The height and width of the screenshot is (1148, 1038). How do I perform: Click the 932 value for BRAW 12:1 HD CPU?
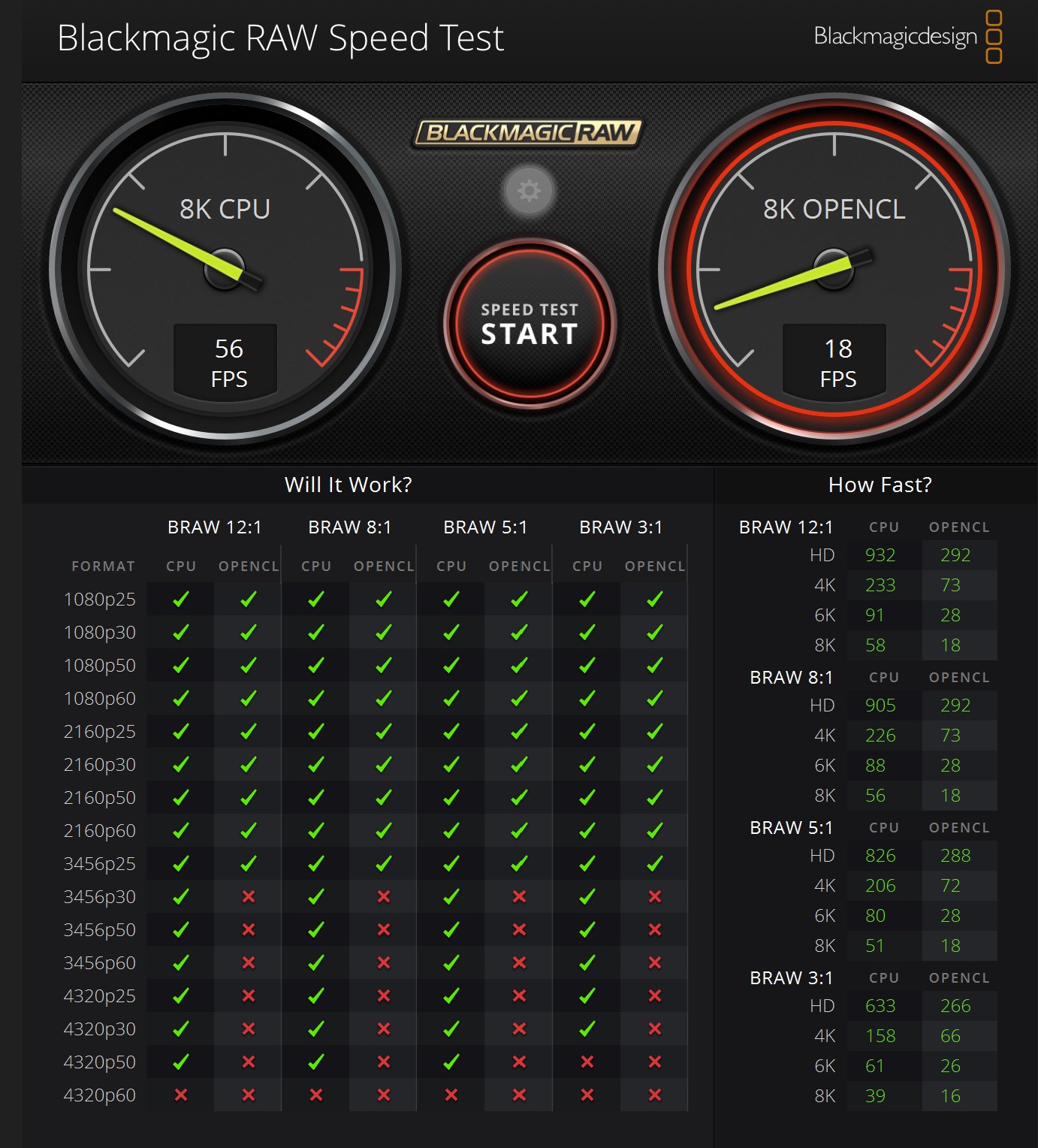pyautogui.click(x=880, y=554)
